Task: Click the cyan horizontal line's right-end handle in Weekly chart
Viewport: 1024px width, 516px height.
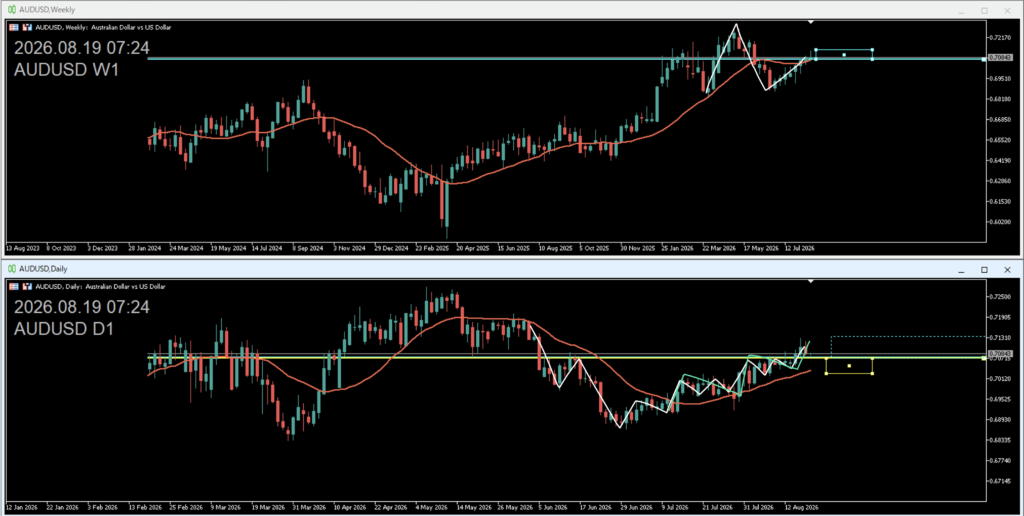Action: 984,59
